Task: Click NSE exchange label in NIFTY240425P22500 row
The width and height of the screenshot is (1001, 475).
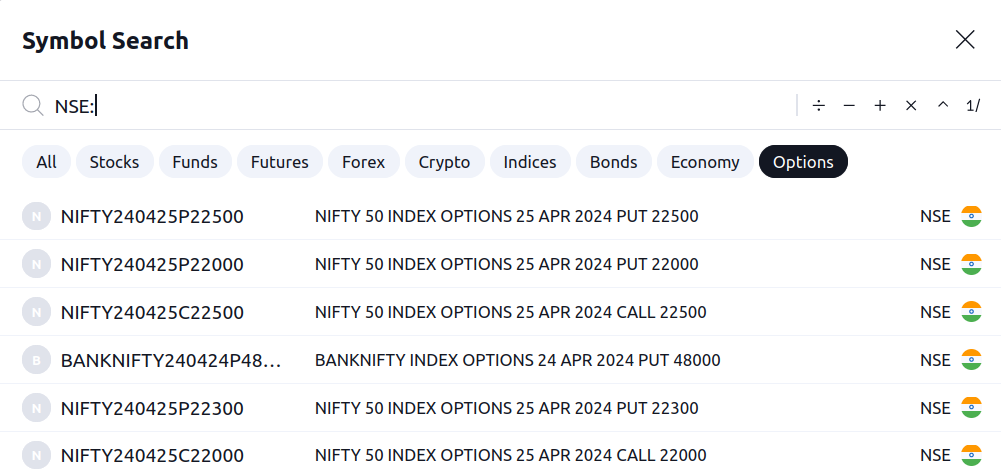Action: tap(935, 216)
